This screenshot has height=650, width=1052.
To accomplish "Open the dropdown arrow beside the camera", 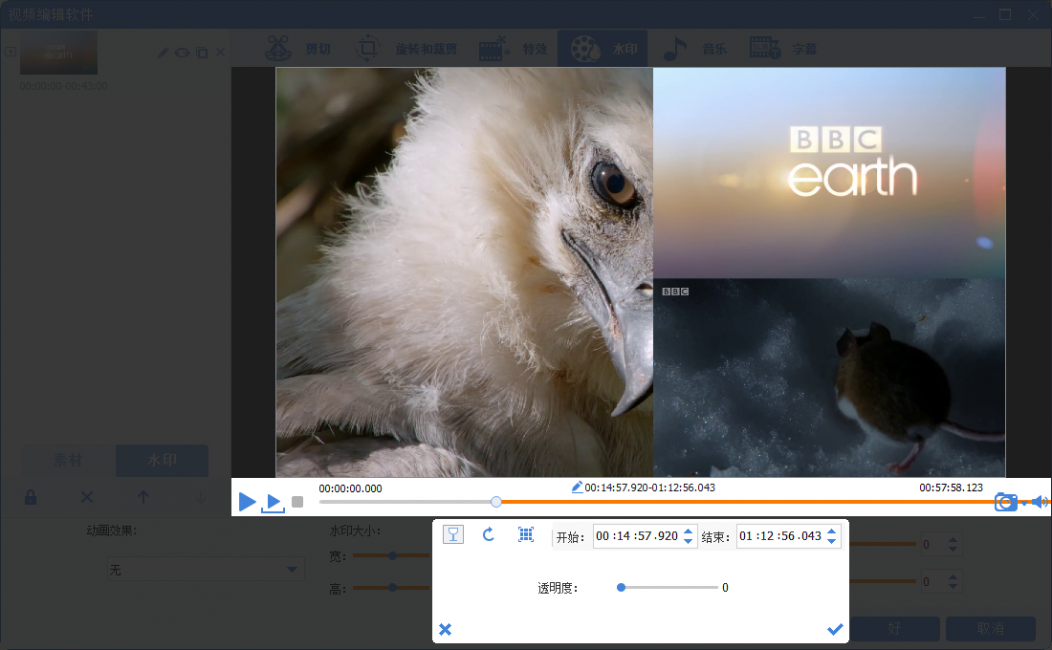I will (1024, 503).
